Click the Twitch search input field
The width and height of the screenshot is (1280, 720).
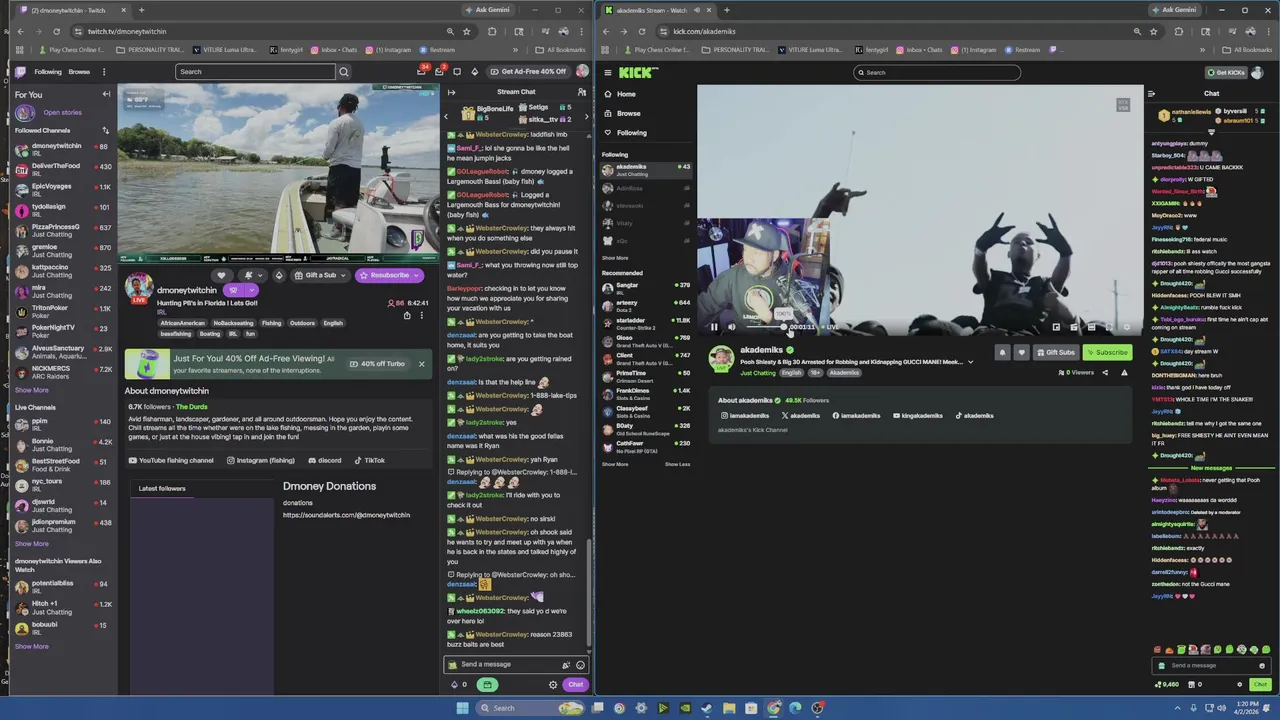click(256, 72)
